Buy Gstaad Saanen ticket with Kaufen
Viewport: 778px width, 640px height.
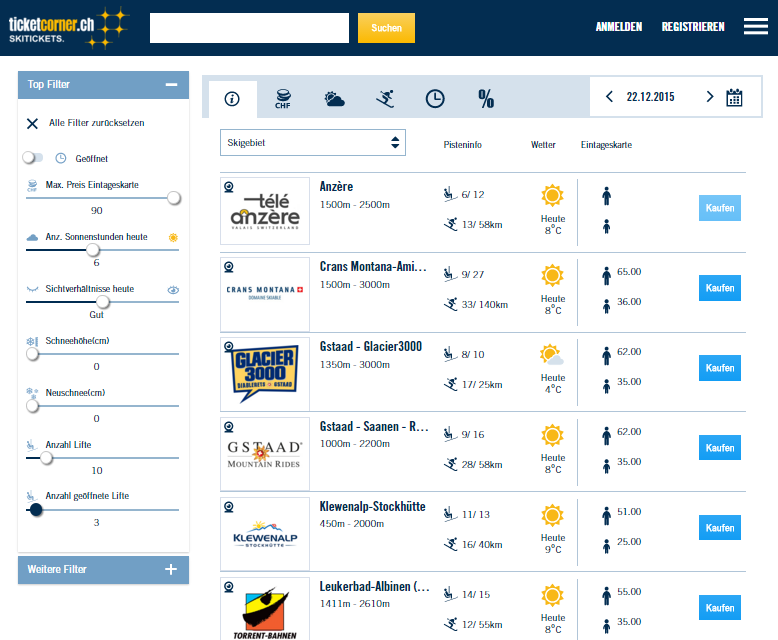[x=719, y=448]
